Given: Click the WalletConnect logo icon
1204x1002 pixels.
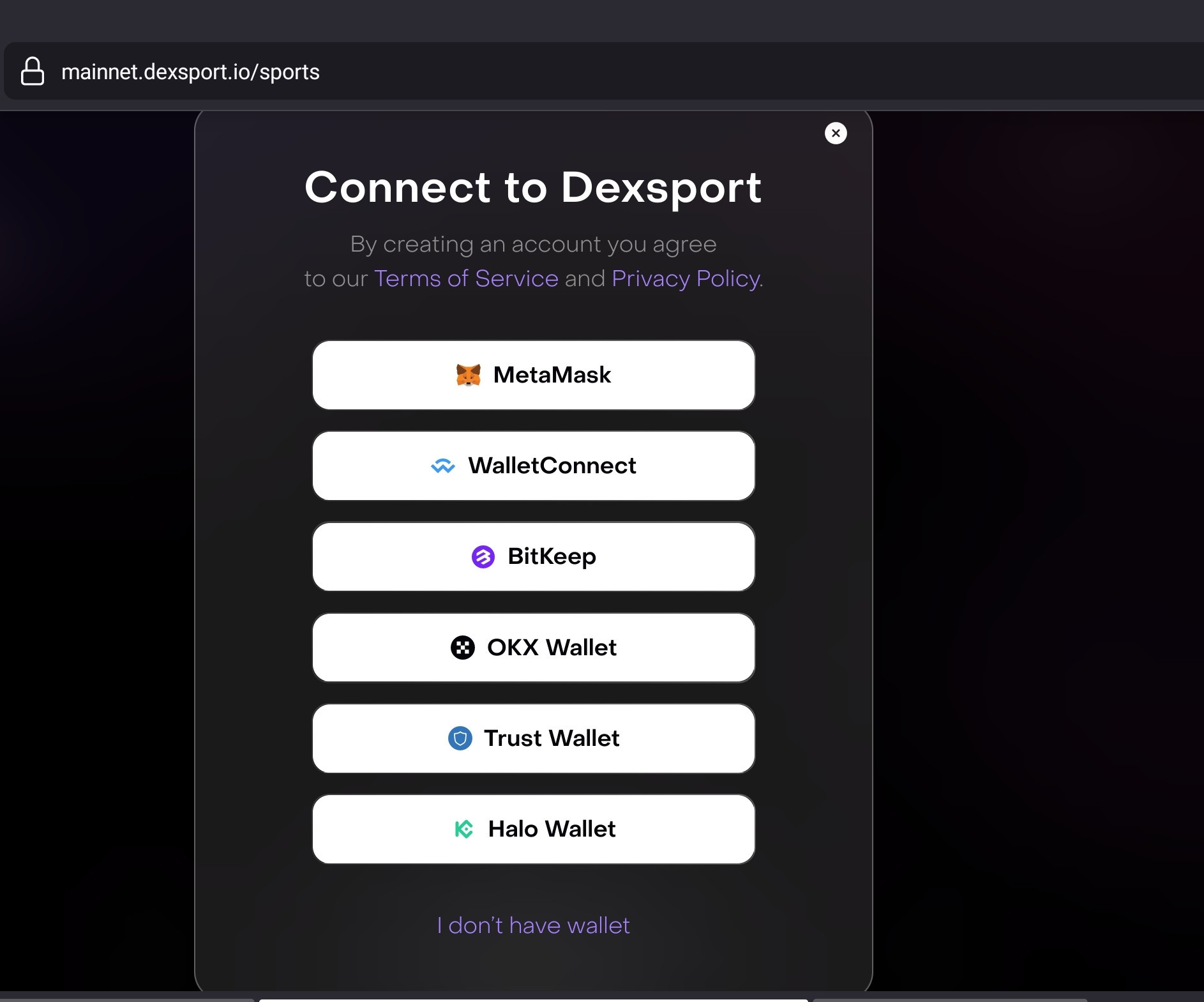Looking at the screenshot, I should [443, 466].
